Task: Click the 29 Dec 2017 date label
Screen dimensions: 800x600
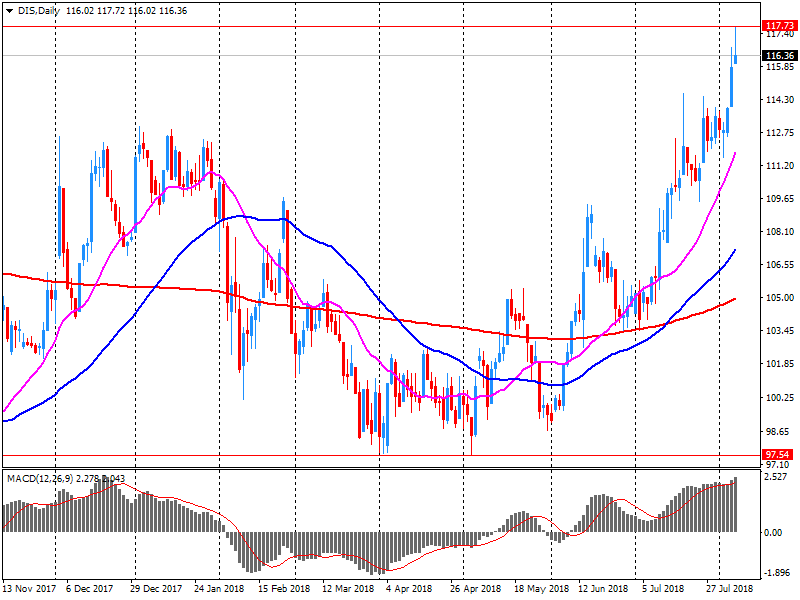Action: (156, 589)
